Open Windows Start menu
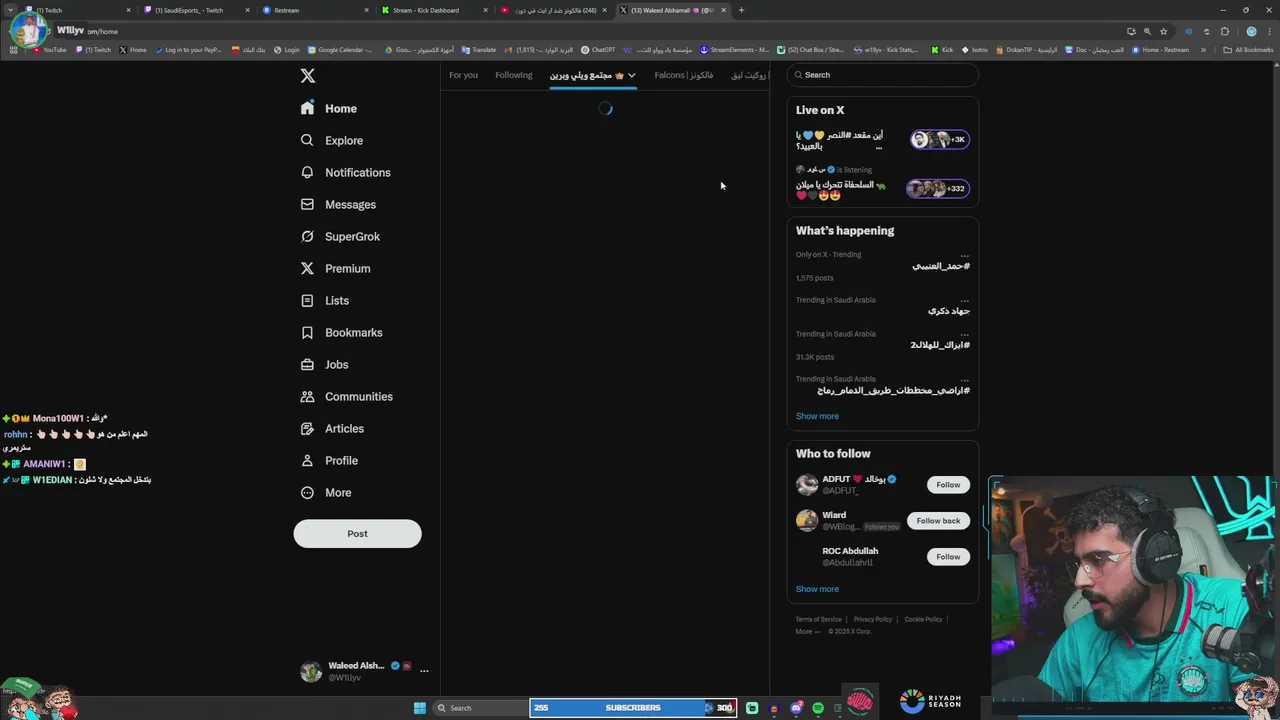Image resolution: width=1280 pixels, height=720 pixels. (x=420, y=708)
